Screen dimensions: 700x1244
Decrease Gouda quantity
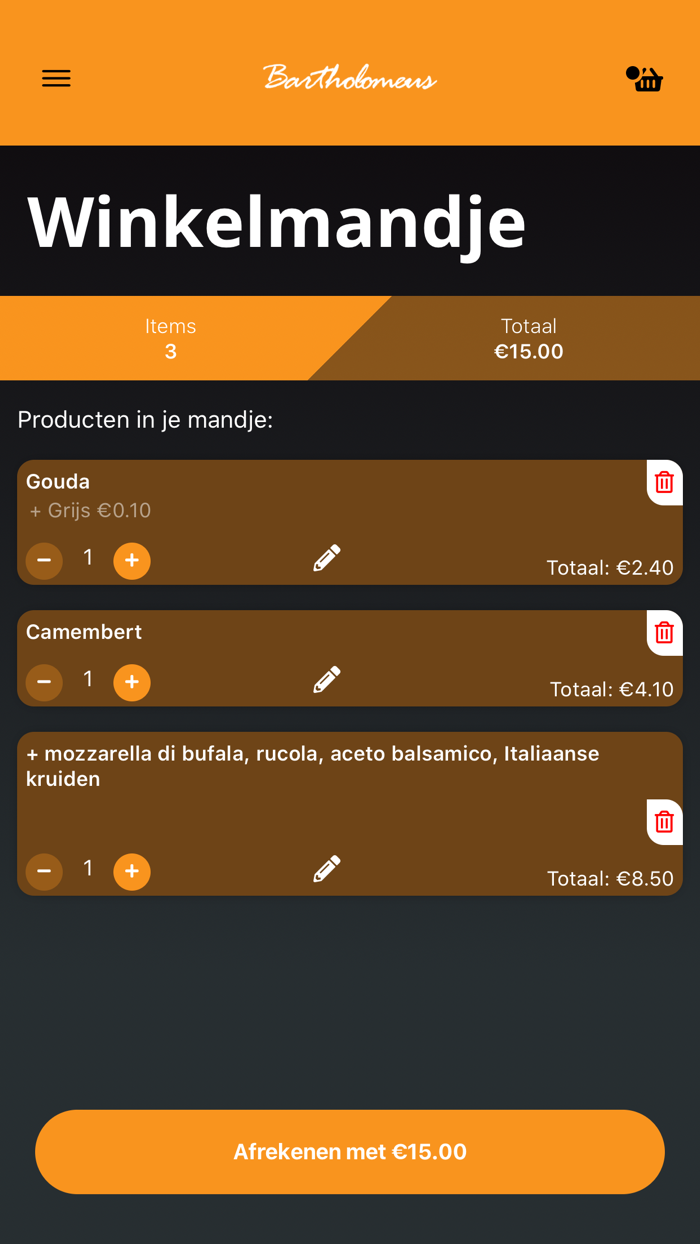click(x=44, y=561)
